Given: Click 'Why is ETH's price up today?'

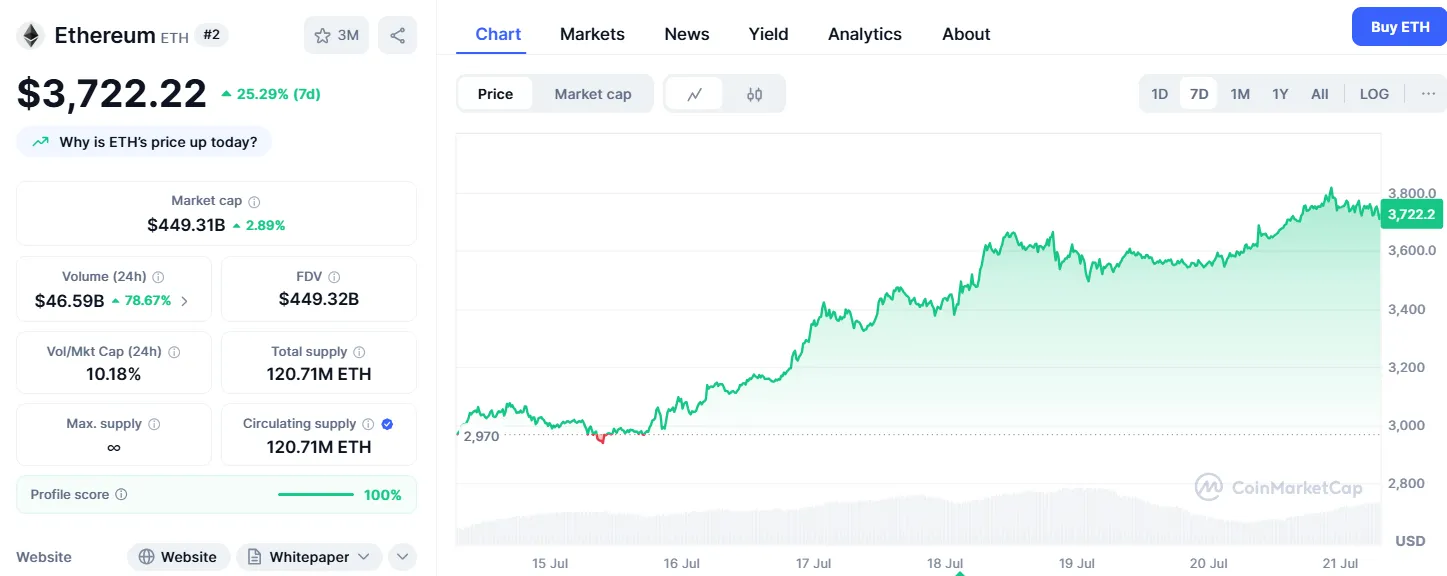Looking at the screenshot, I should point(145,142).
